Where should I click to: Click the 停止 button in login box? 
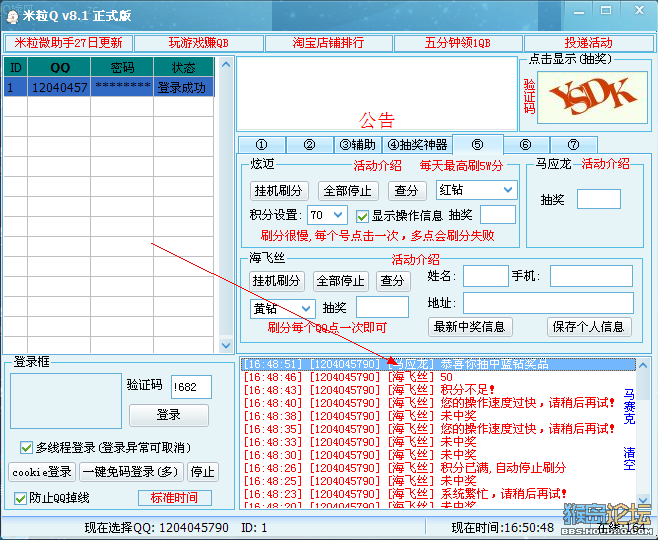(x=203, y=472)
